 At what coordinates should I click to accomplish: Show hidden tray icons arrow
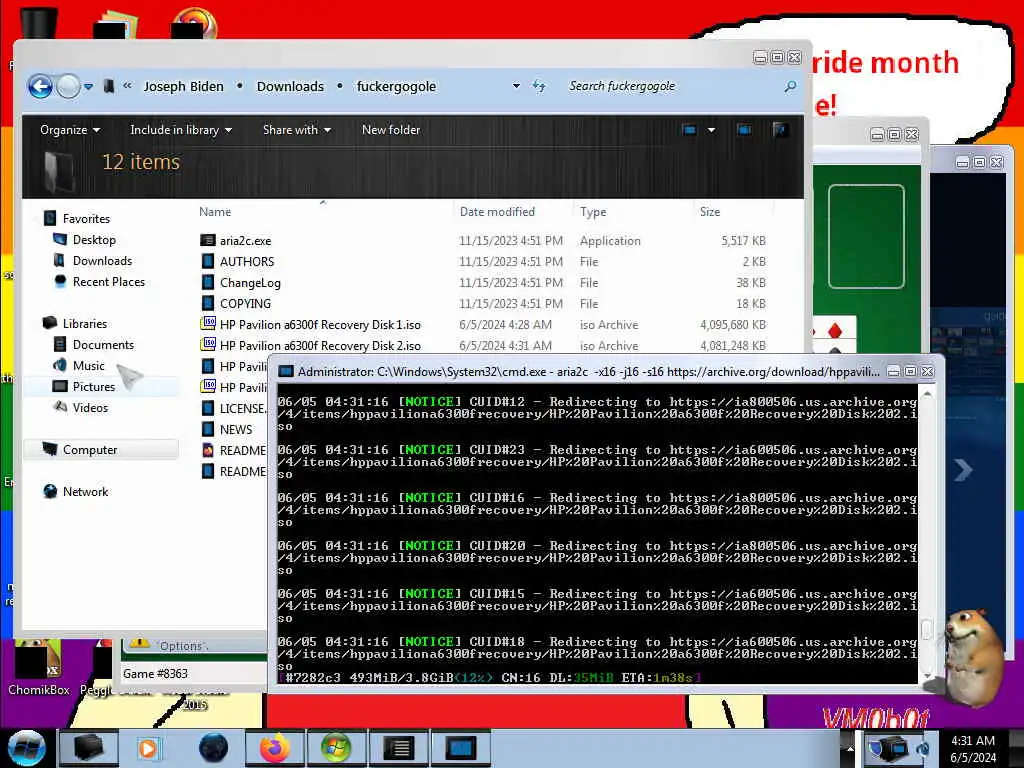point(850,748)
